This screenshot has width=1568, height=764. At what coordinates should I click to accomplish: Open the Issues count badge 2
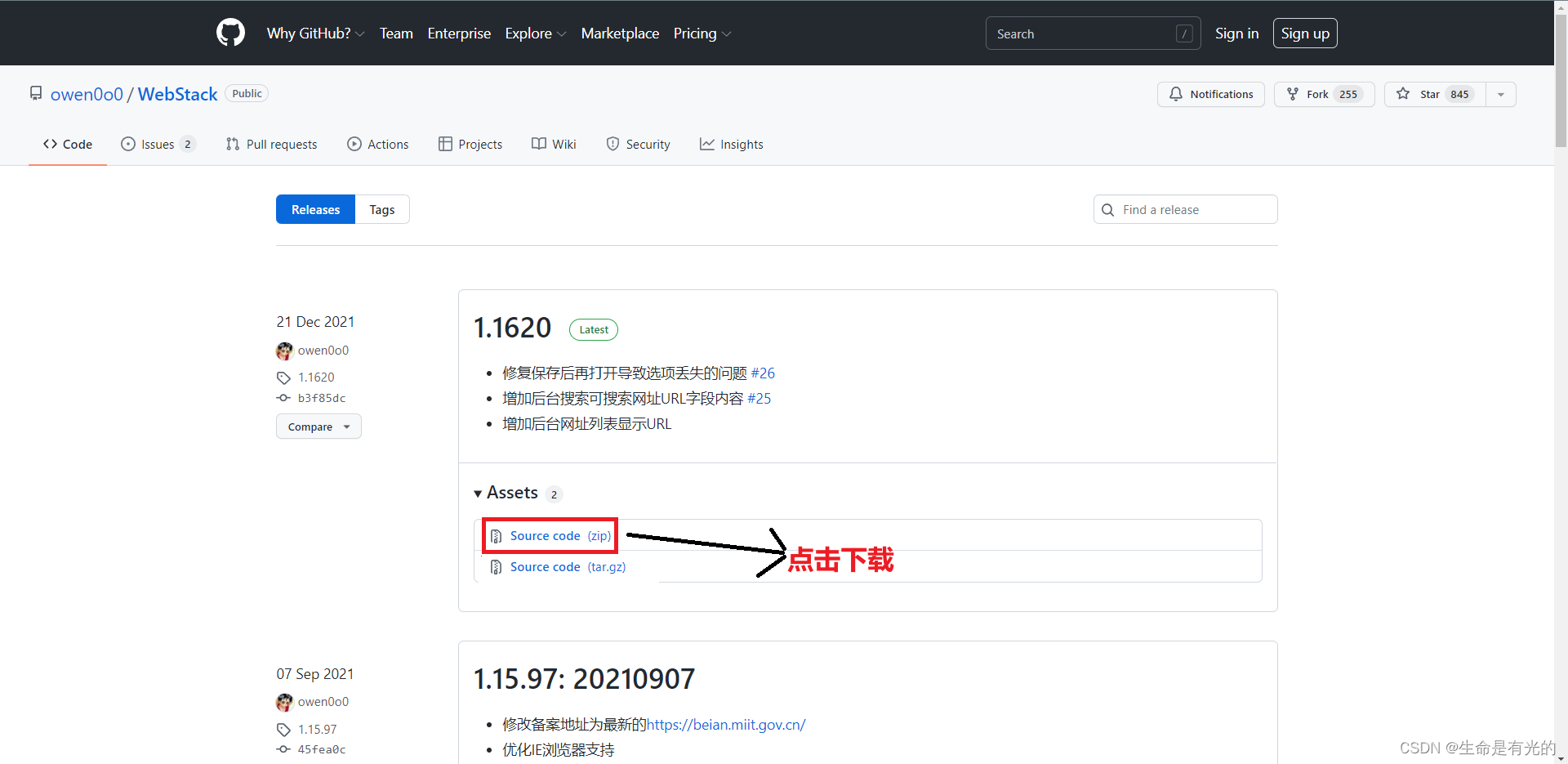click(x=187, y=144)
